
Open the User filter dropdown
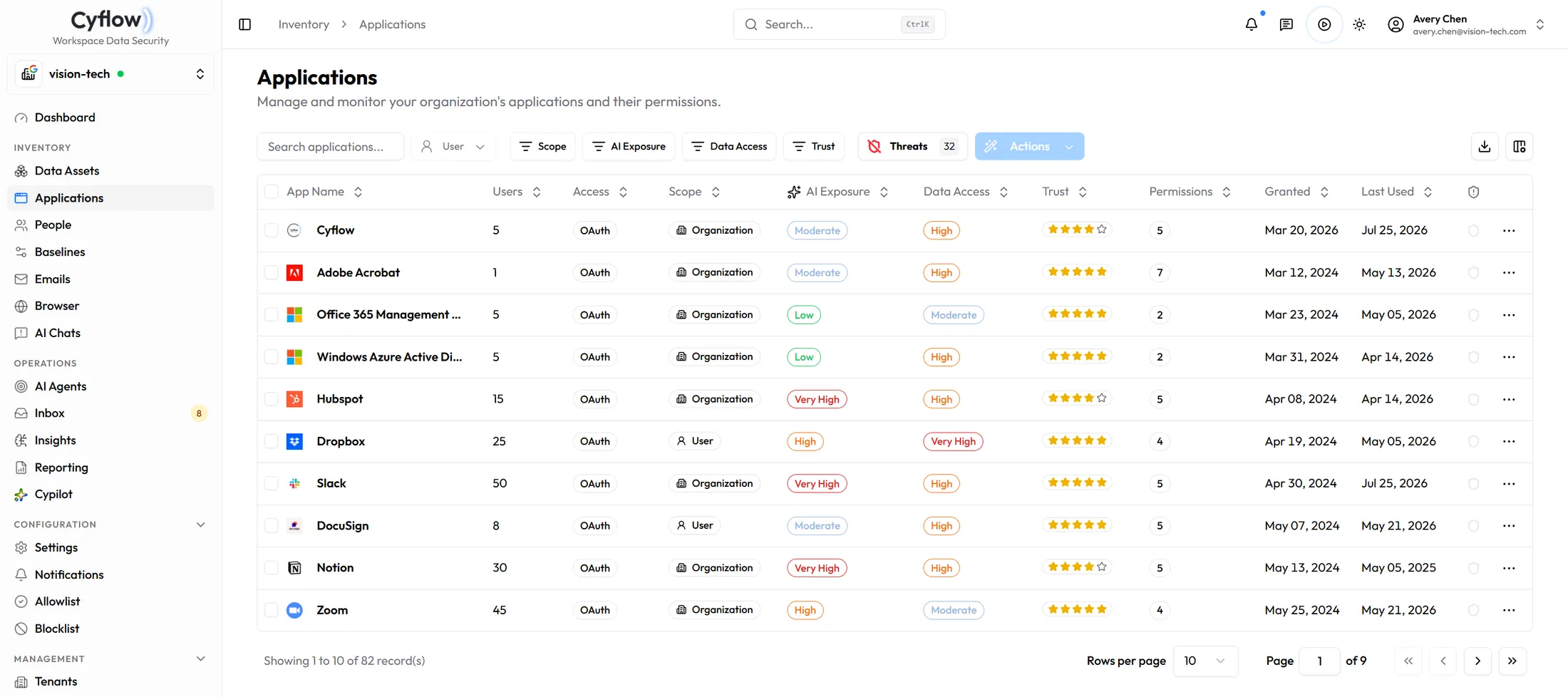coord(453,146)
